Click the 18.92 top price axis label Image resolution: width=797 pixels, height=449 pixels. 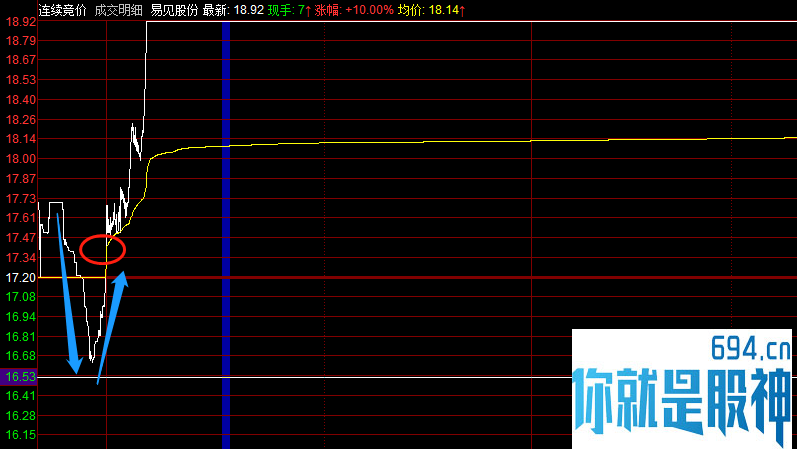coord(21,22)
